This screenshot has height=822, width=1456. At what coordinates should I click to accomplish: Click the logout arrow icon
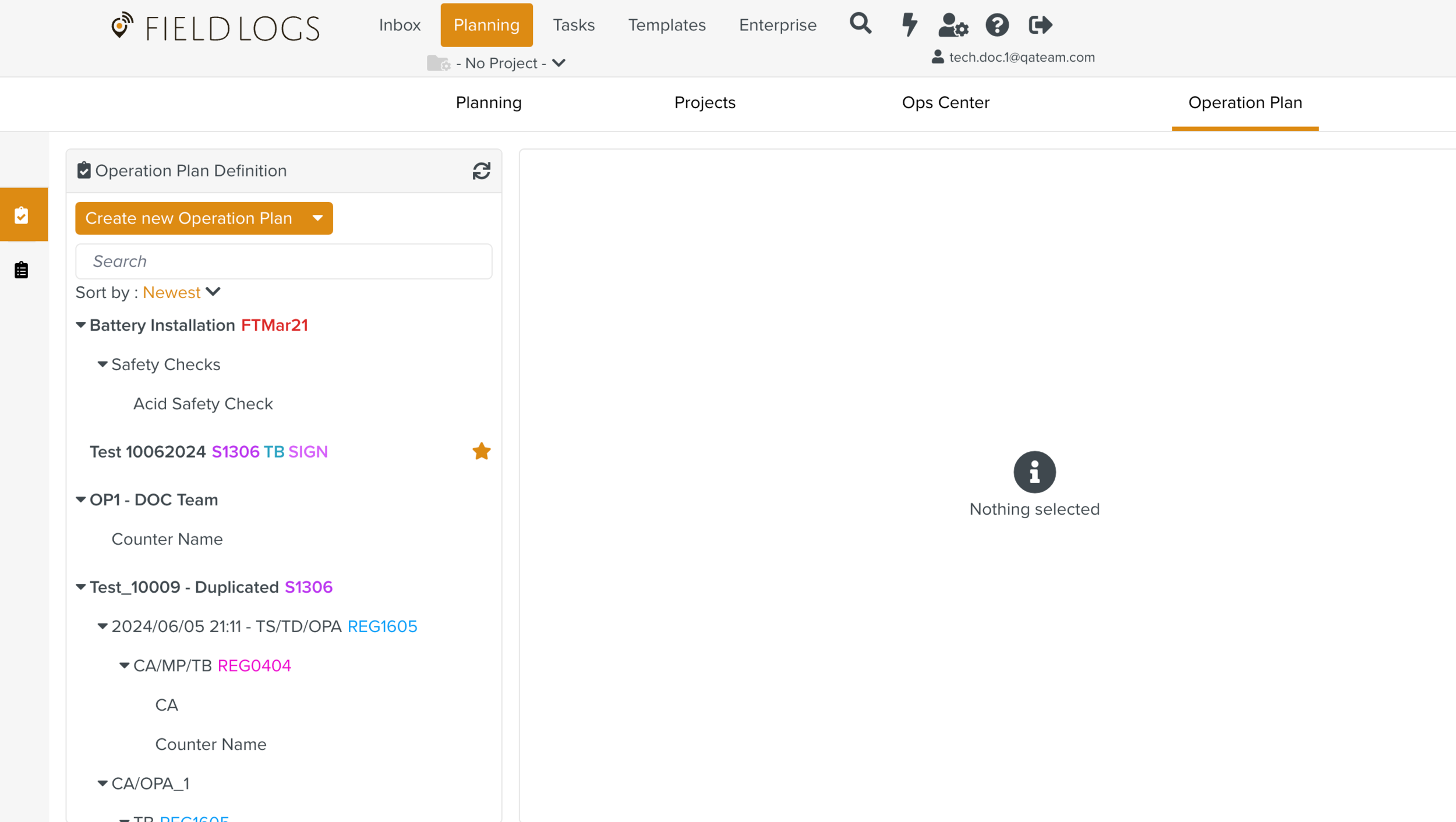(x=1040, y=25)
